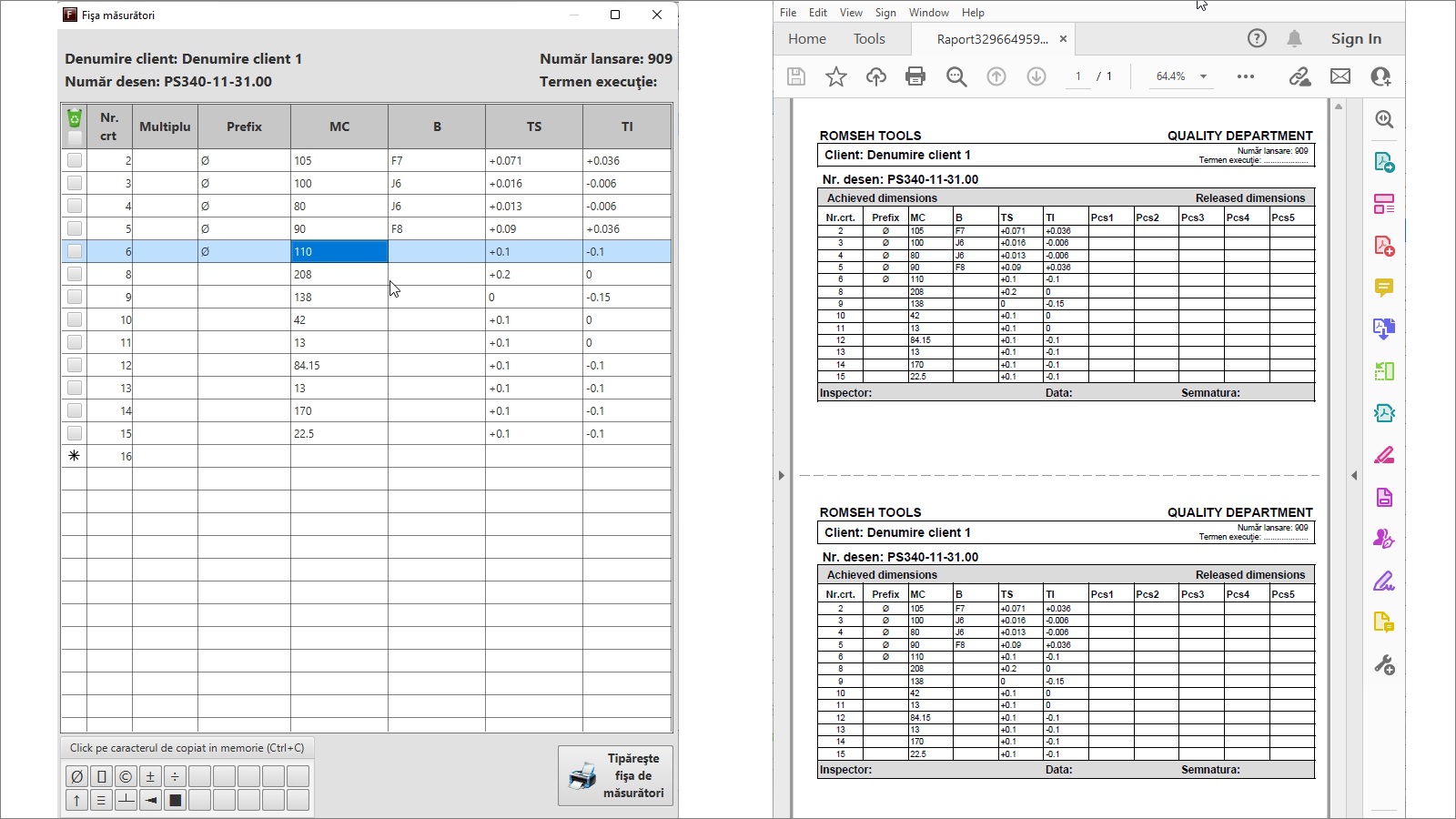Click the page number input field
The height and width of the screenshot is (819, 1456).
(x=1078, y=76)
